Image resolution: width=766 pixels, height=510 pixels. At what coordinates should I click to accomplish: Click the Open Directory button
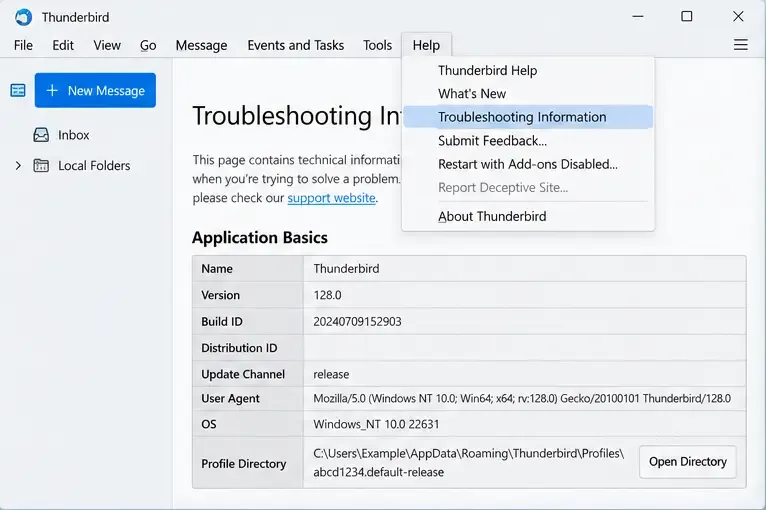tap(687, 462)
